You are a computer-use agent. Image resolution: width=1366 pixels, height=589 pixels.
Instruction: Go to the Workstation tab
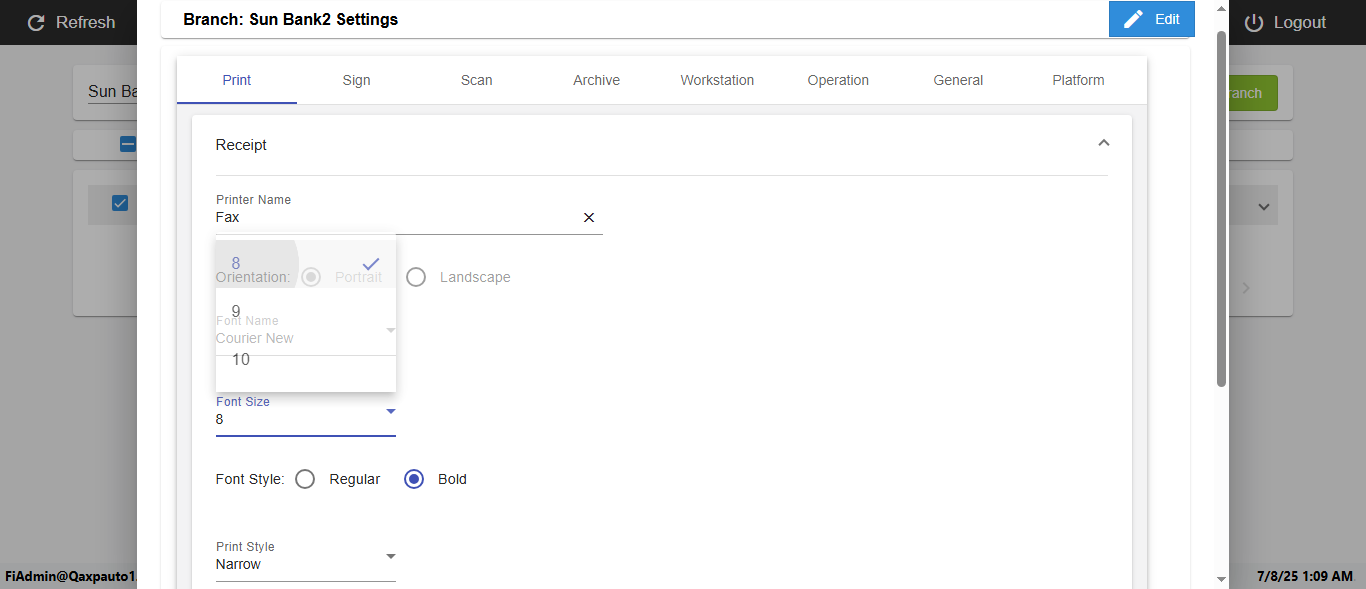[717, 80]
